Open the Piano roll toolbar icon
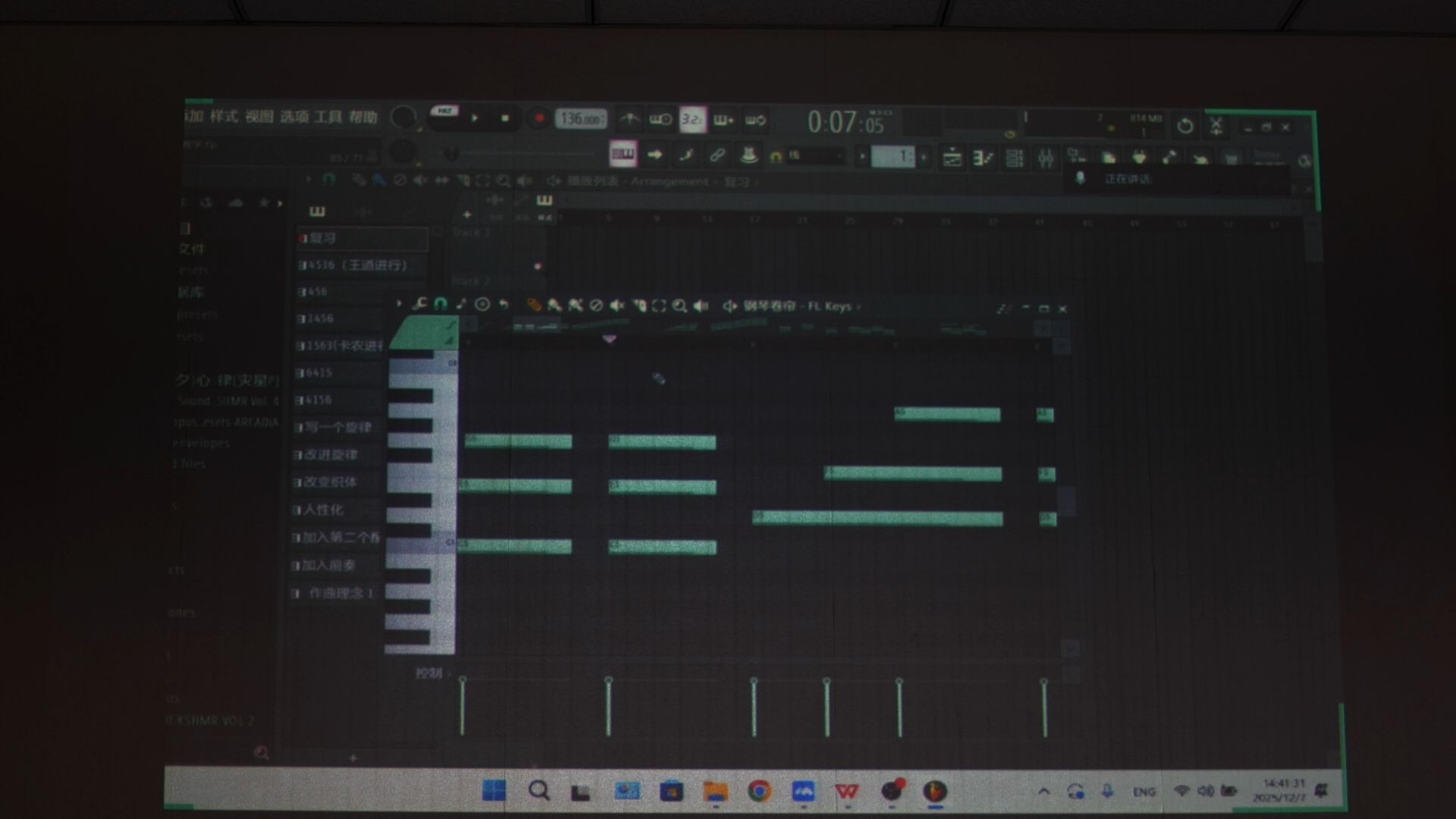This screenshot has width=1456, height=819. click(x=983, y=158)
